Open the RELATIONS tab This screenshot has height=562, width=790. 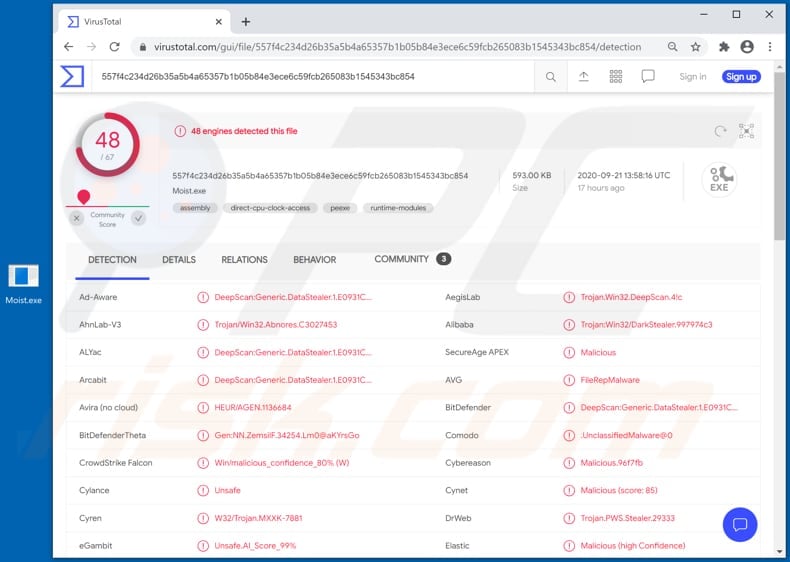pyautogui.click(x=244, y=260)
